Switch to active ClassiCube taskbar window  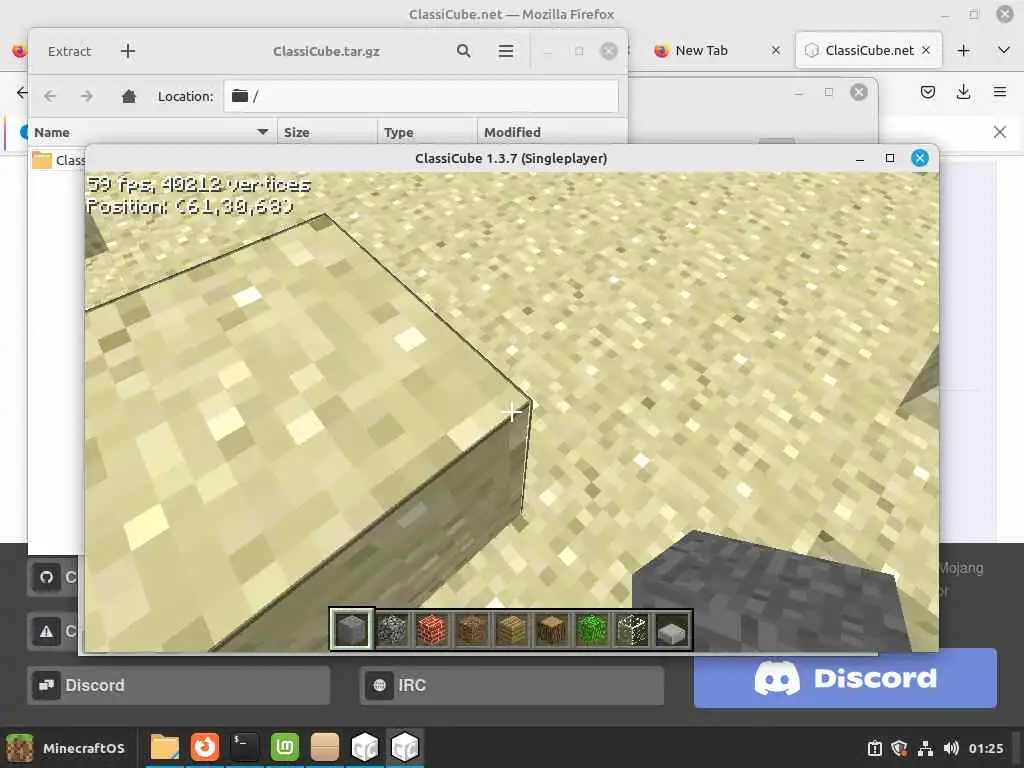404,747
